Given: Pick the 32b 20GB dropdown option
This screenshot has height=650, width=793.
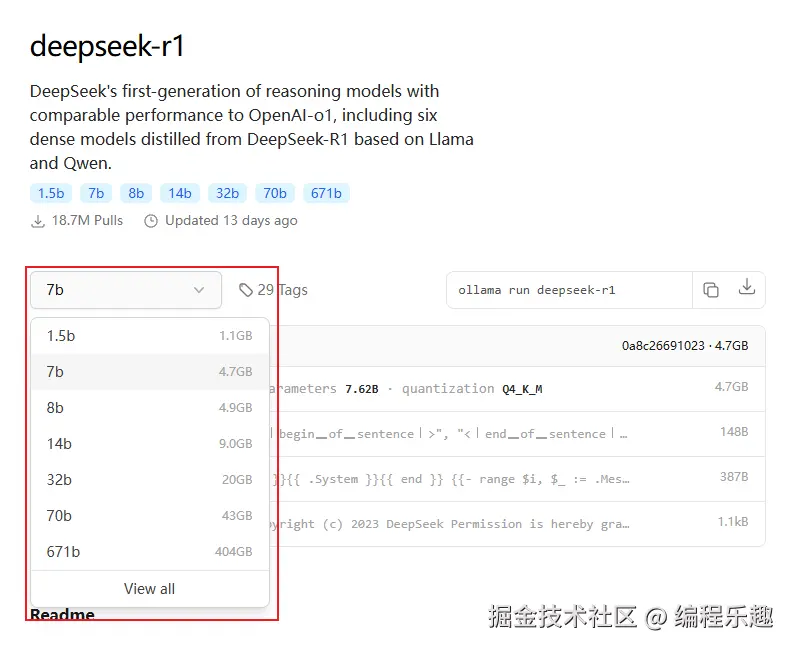Looking at the screenshot, I should click(150, 480).
